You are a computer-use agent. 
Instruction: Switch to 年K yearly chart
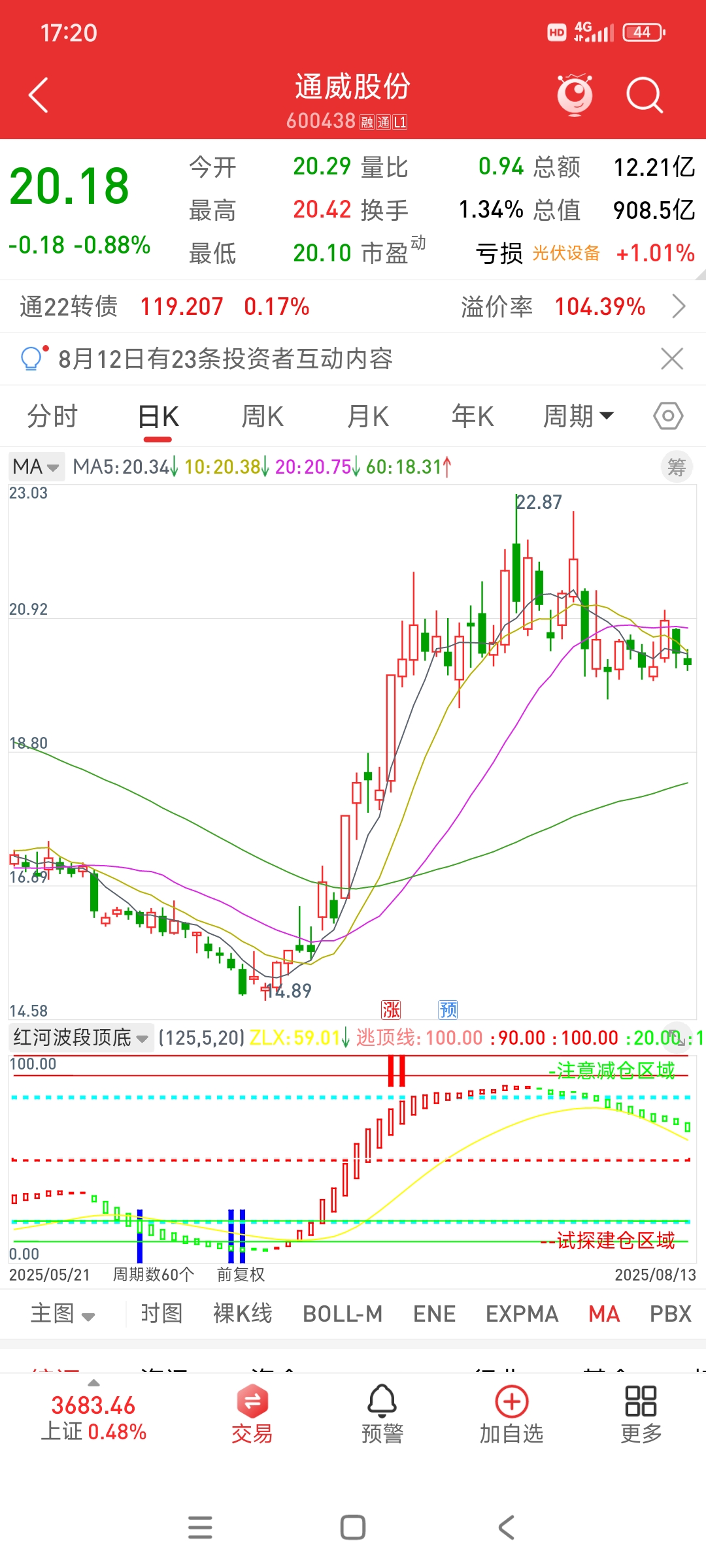(473, 416)
